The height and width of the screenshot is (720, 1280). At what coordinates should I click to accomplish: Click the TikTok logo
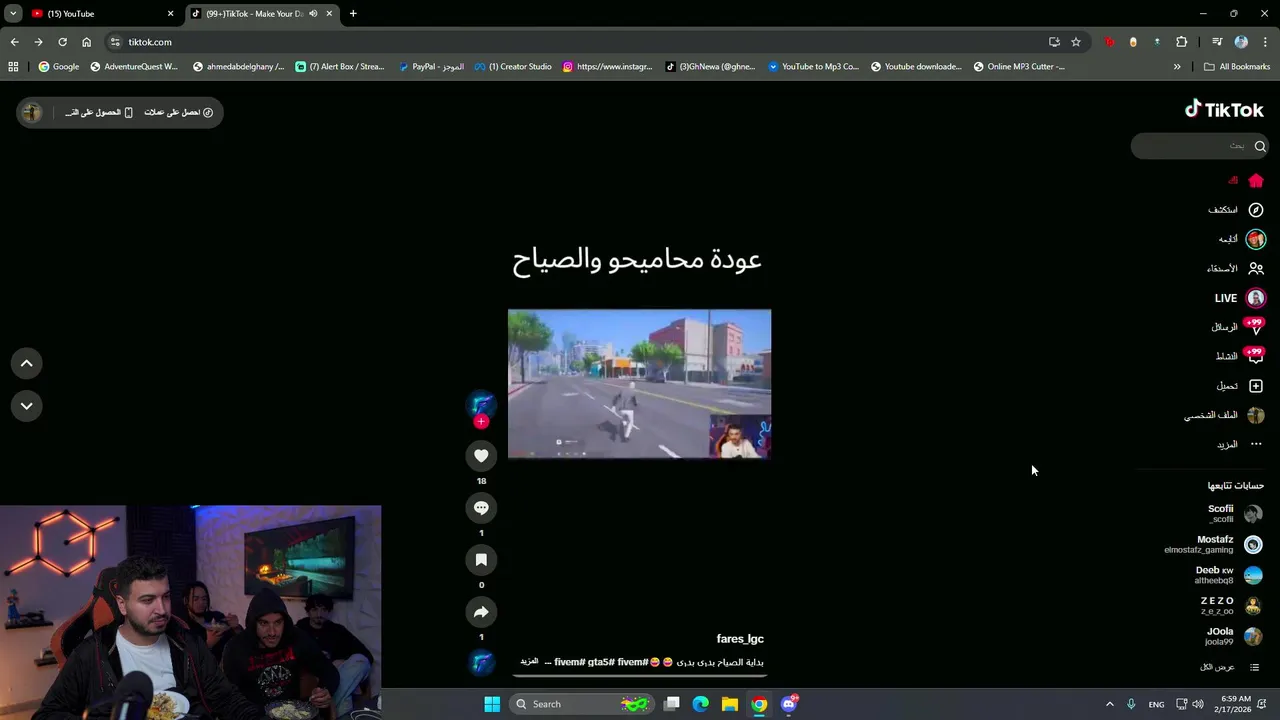(1224, 110)
